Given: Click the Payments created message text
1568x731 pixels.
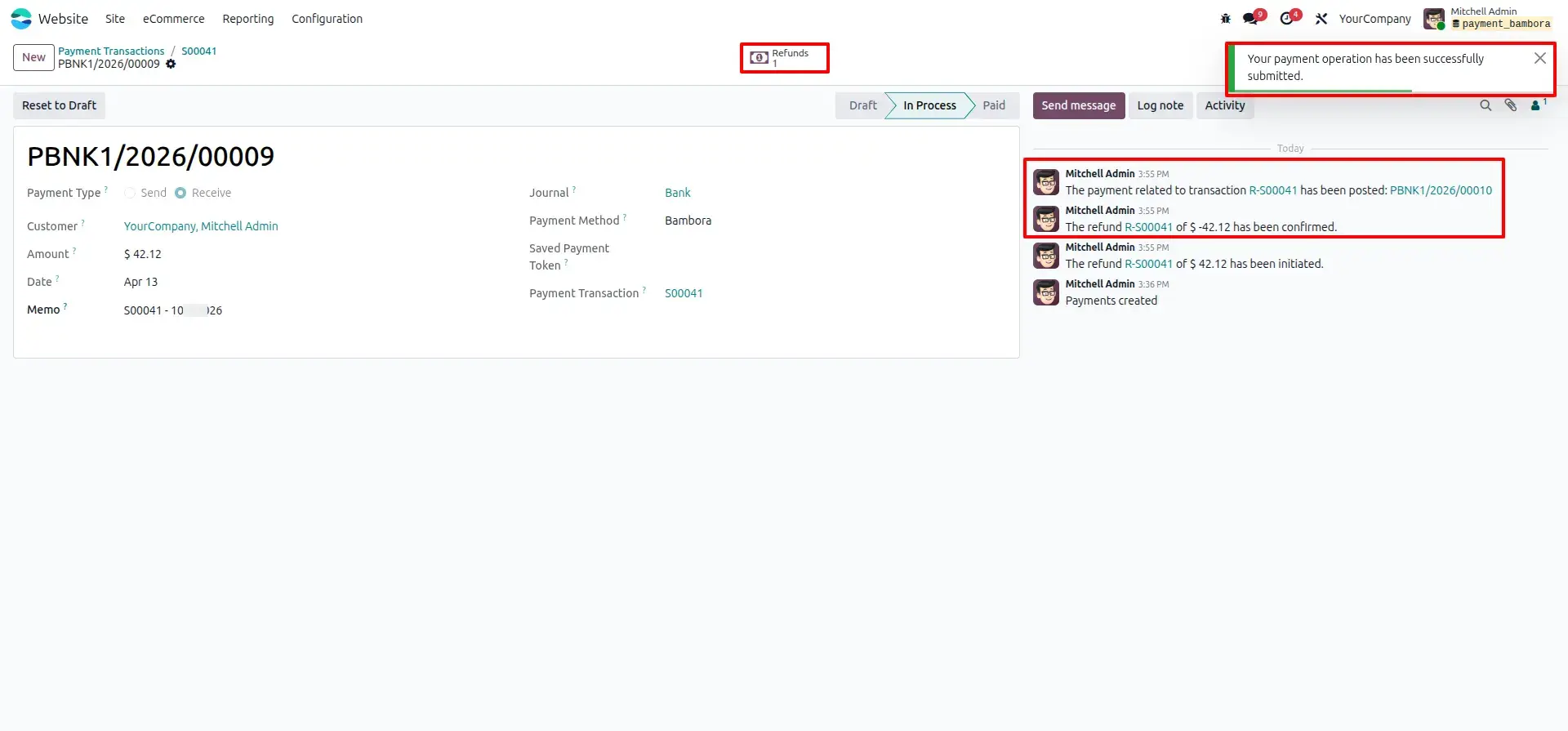Looking at the screenshot, I should 1111,301.
